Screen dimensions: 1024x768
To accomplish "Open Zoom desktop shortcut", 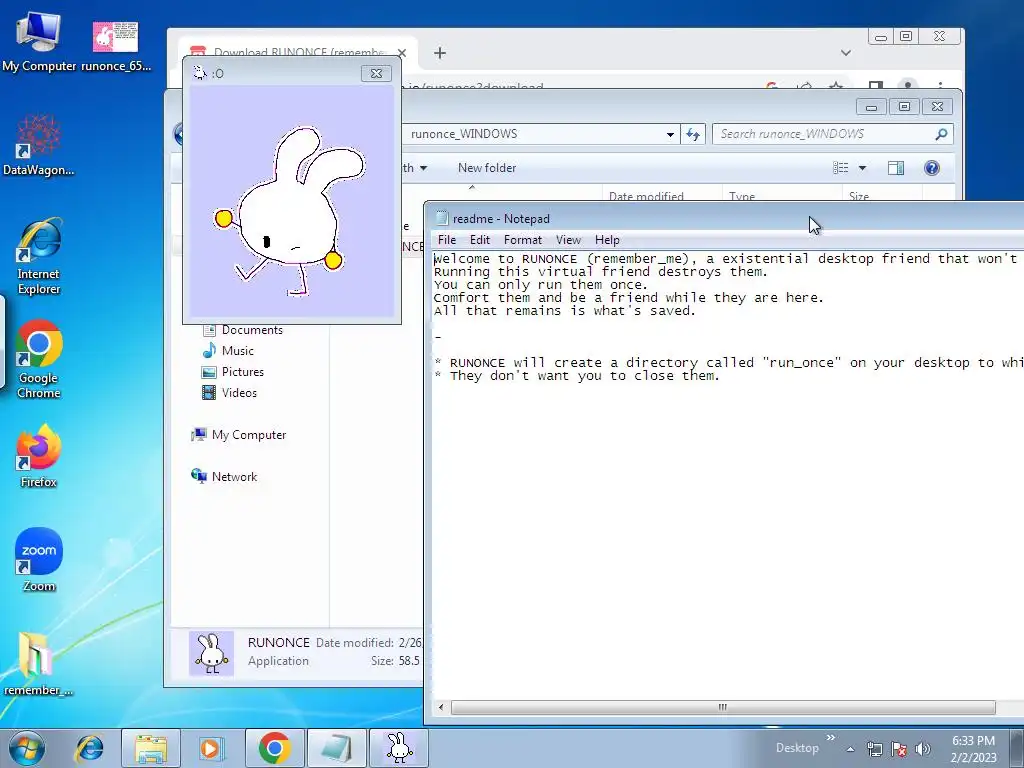I will click(39, 560).
